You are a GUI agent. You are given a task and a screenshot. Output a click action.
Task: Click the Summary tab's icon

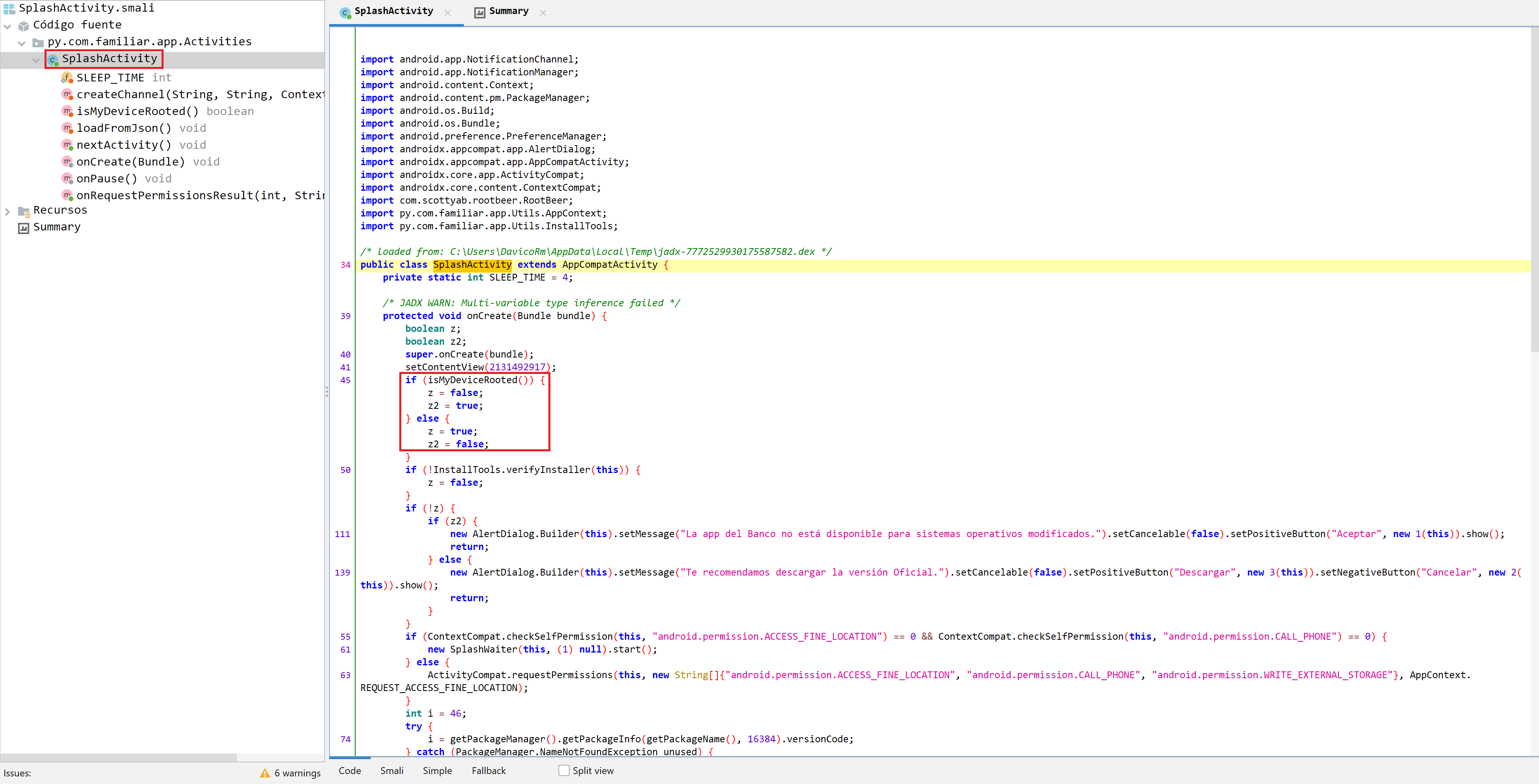coord(480,12)
